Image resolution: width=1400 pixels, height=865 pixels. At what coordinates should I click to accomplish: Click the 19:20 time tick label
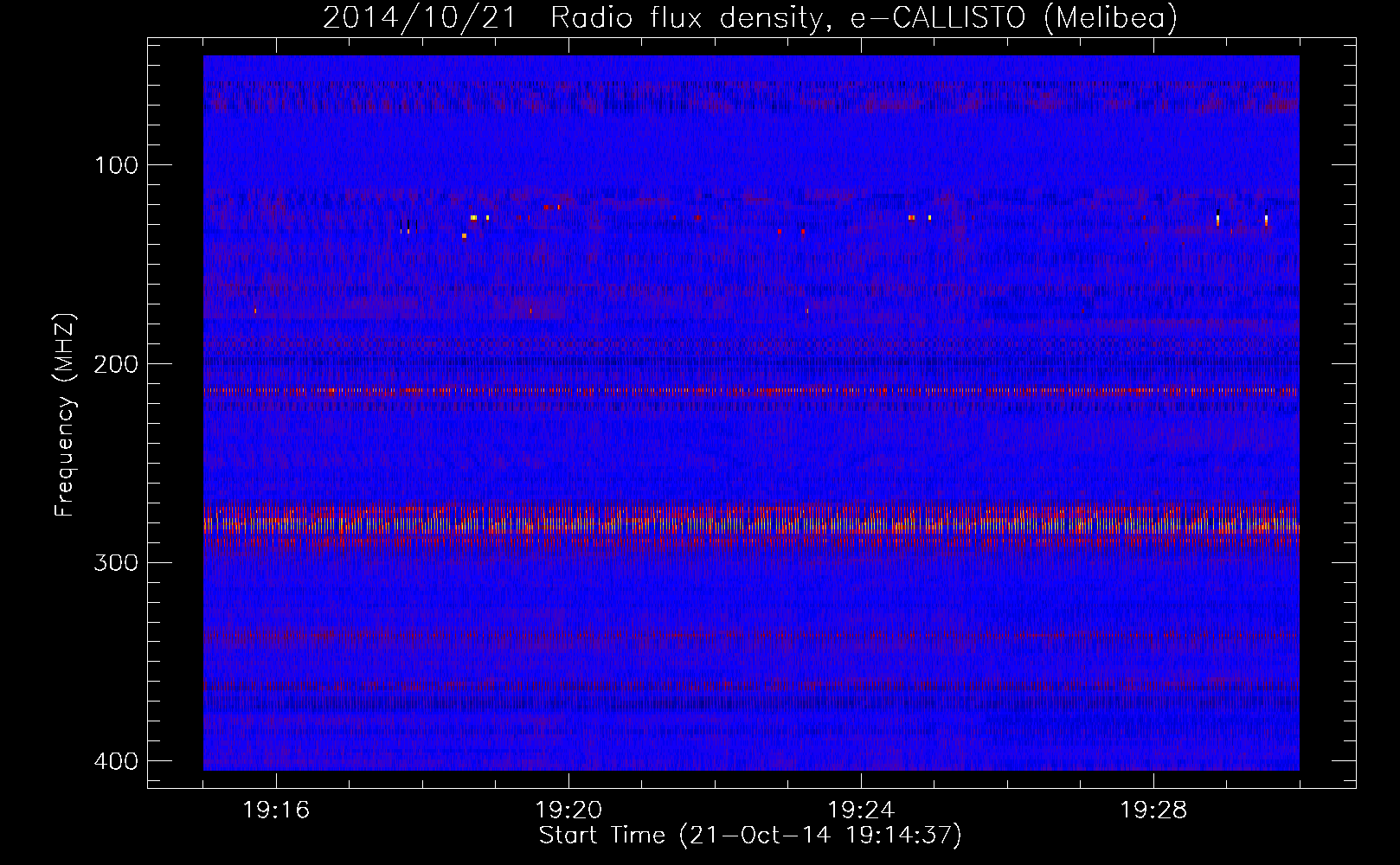tap(568, 811)
